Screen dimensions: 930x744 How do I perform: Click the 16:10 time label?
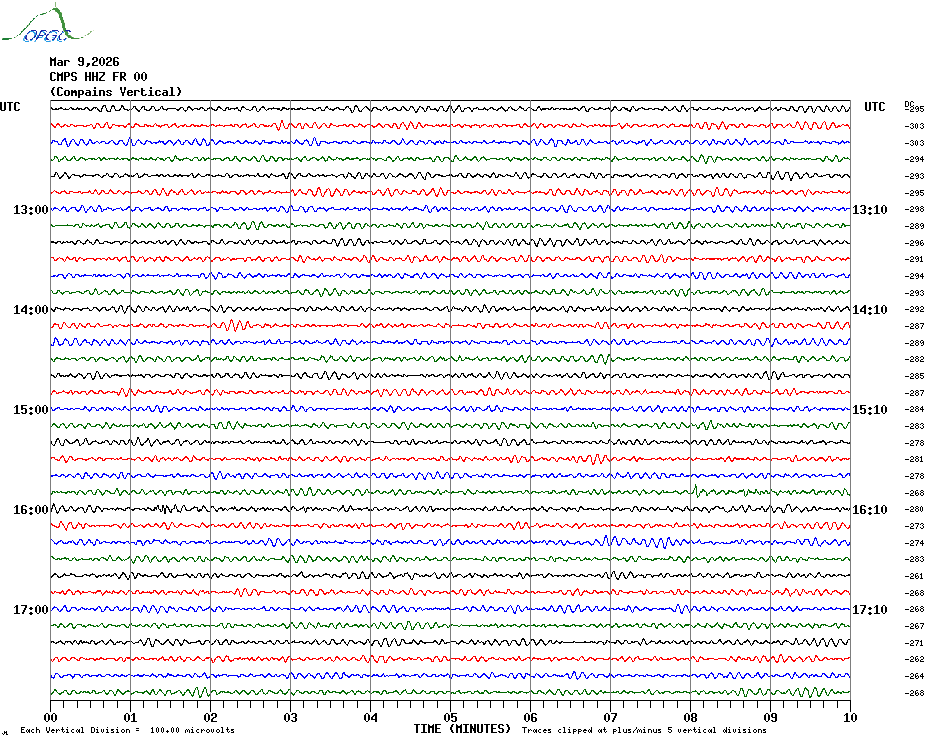pyautogui.click(x=870, y=510)
